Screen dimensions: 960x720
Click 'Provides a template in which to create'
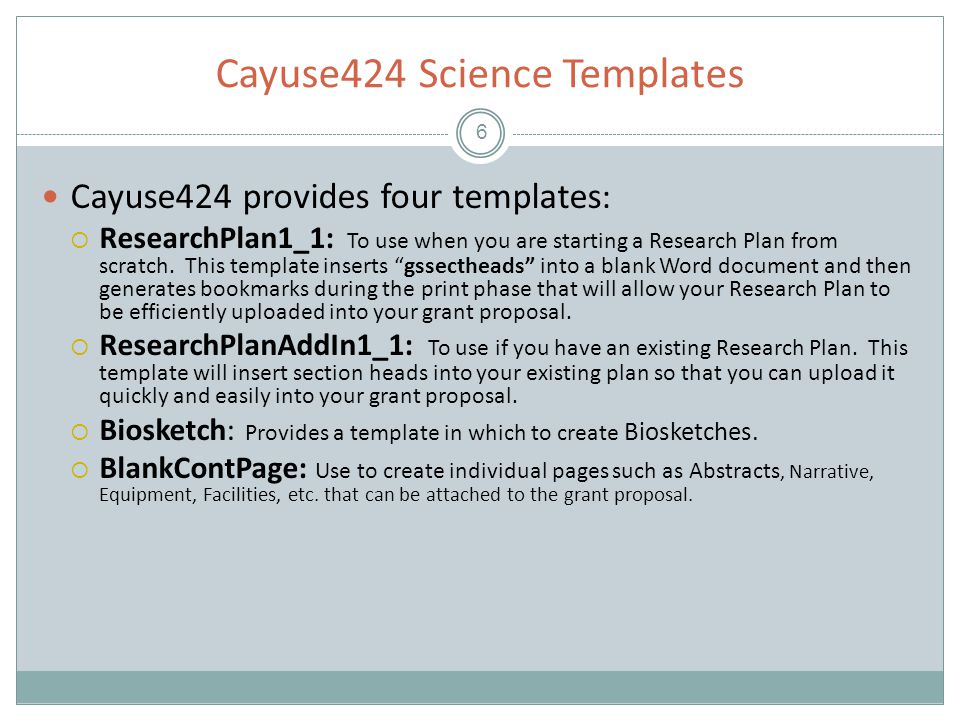click(x=432, y=433)
